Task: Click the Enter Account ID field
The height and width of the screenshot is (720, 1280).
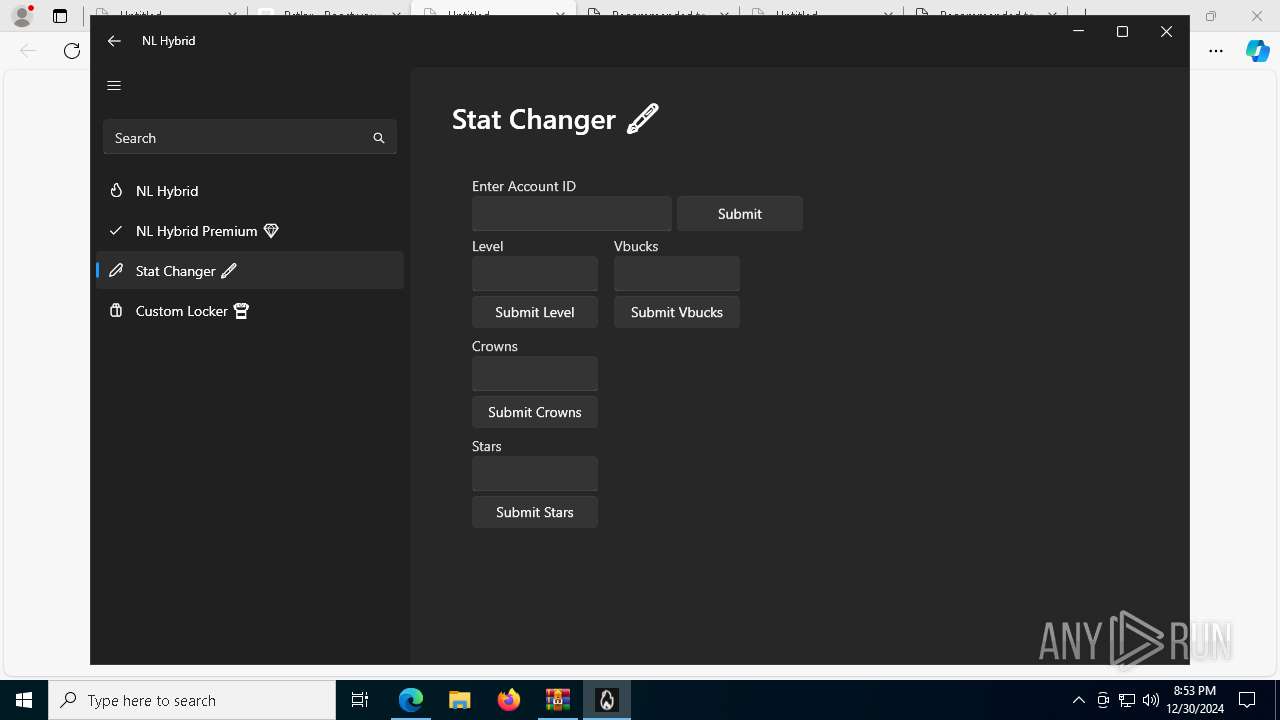Action: [x=572, y=214]
